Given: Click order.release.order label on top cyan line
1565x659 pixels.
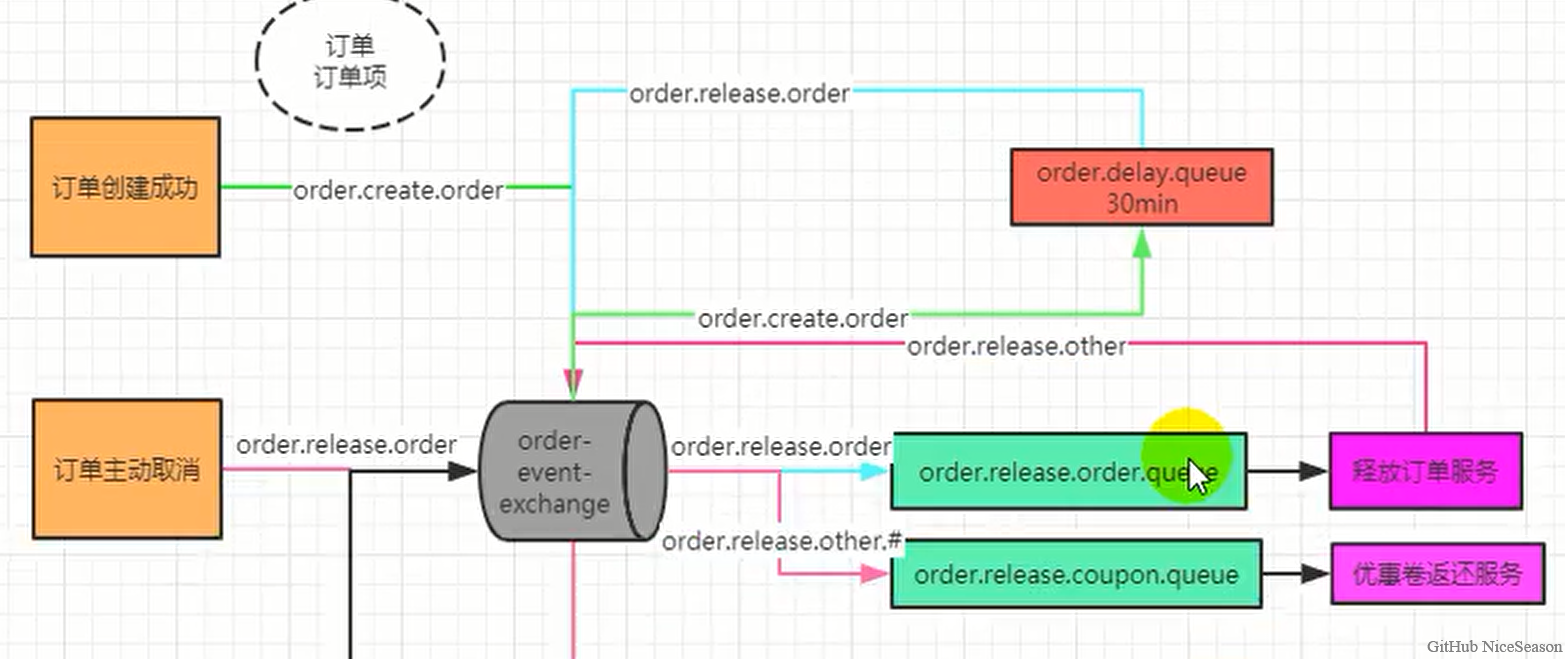Looking at the screenshot, I should pos(739,94).
